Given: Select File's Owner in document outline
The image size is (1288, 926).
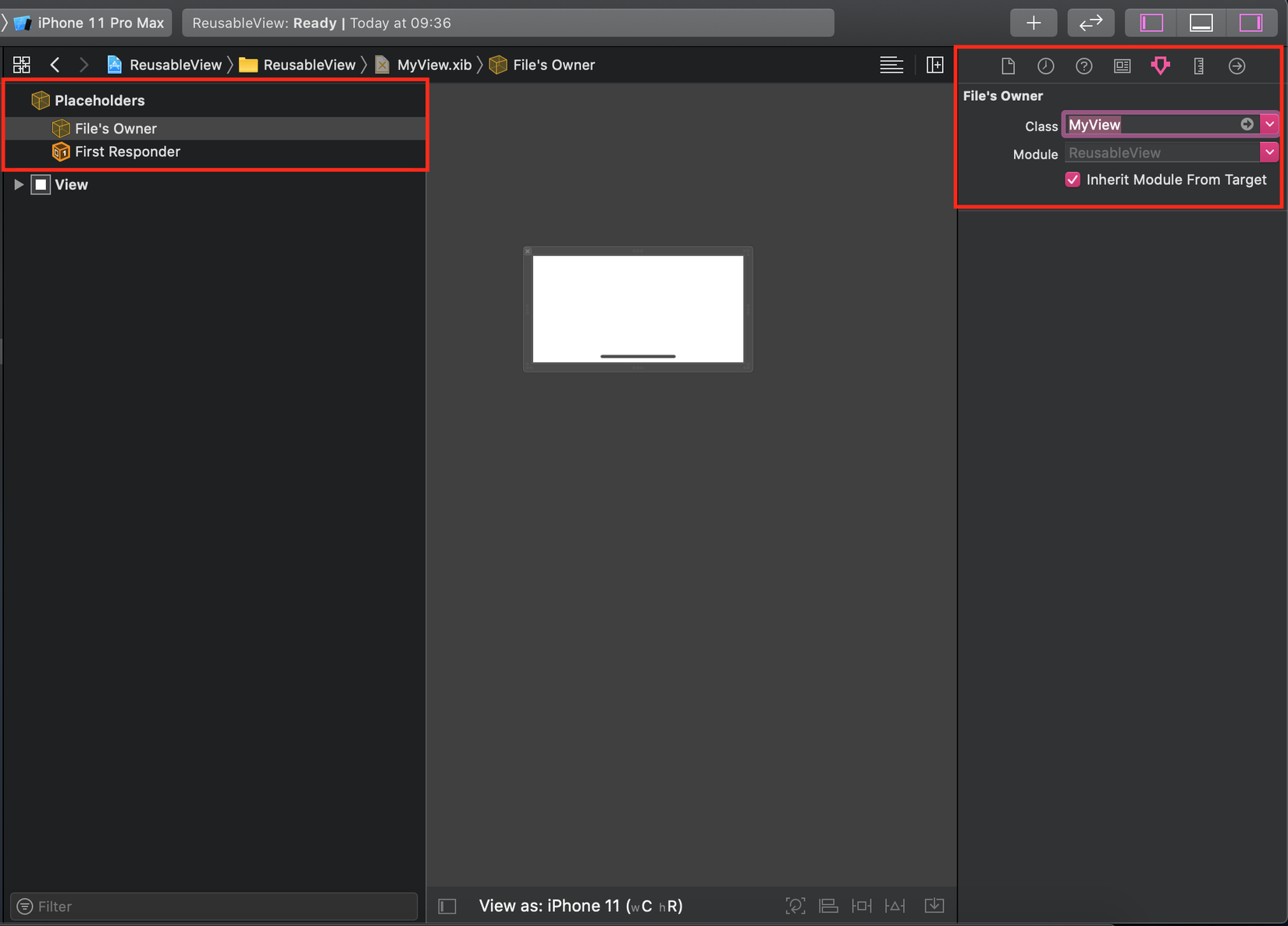Looking at the screenshot, I should [215, 128].
